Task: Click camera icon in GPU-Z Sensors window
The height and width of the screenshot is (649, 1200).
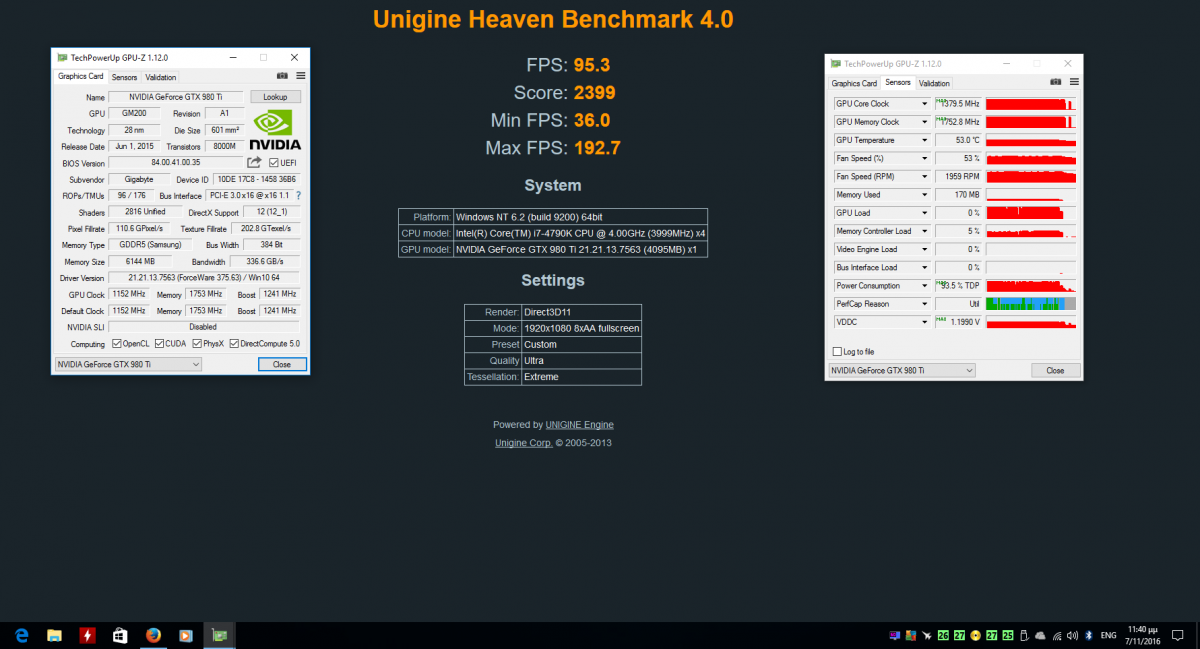Action: pos(1054,83)
